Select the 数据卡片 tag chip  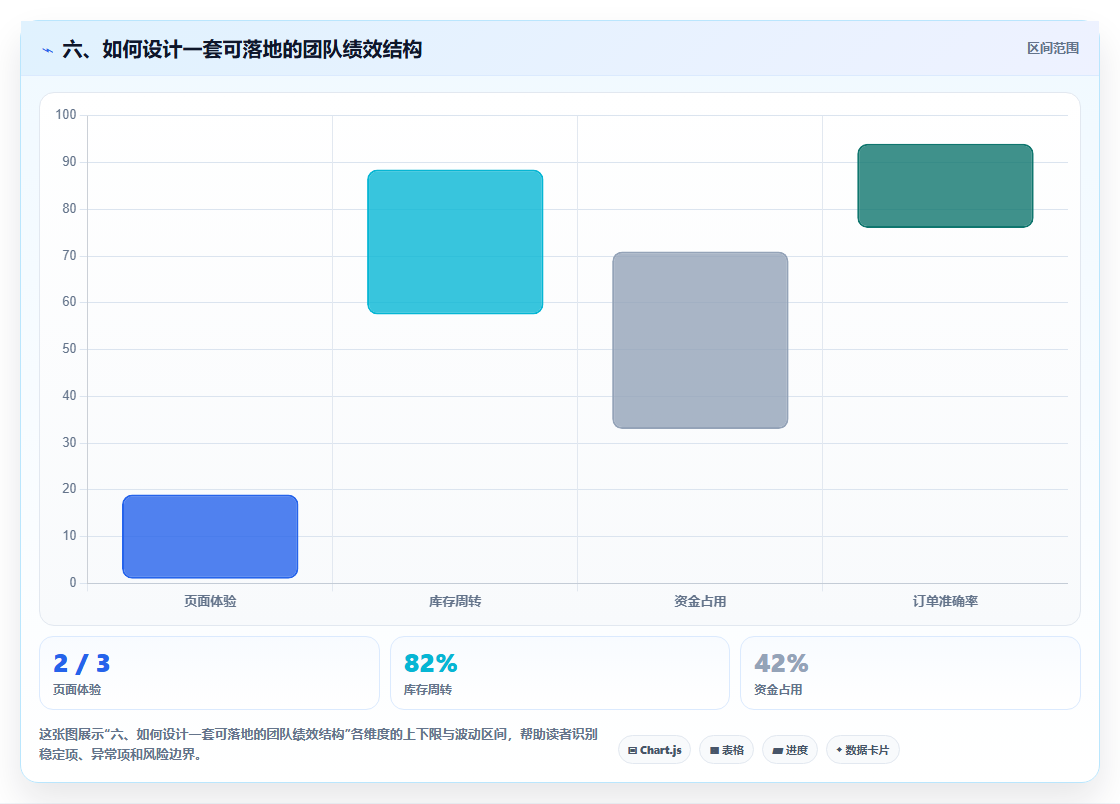click(x=863, y=750)
